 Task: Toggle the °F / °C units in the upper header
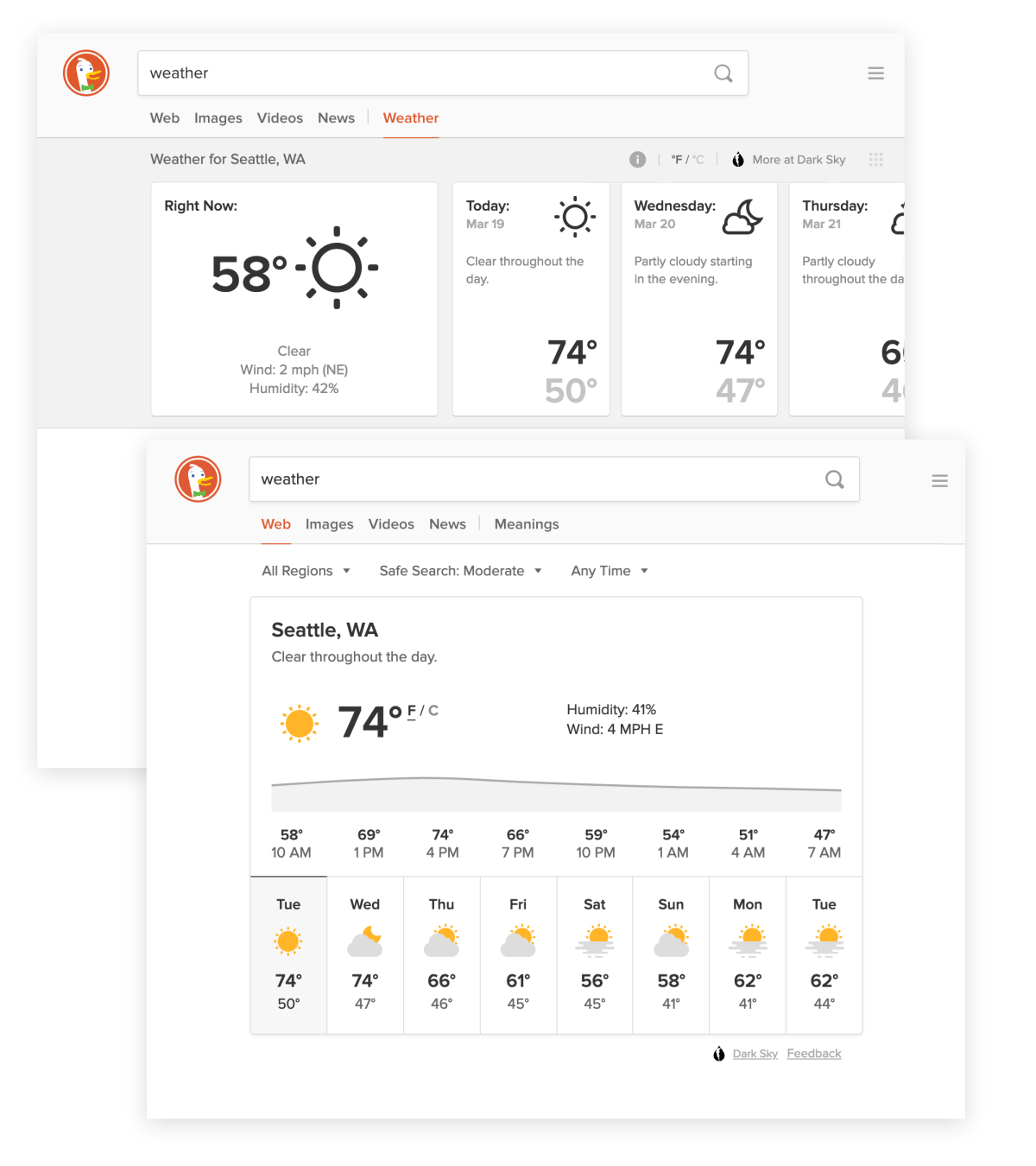[687, 160]
